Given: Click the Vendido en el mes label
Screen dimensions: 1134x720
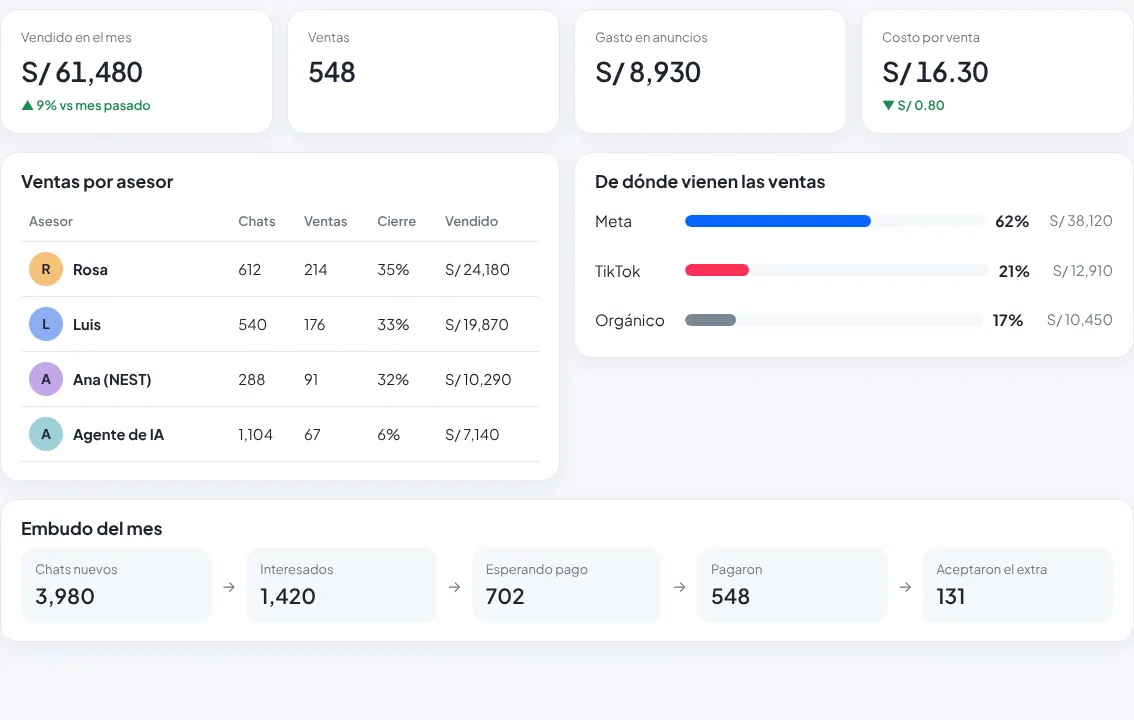Looking at the screenshot, I should 76,38.
